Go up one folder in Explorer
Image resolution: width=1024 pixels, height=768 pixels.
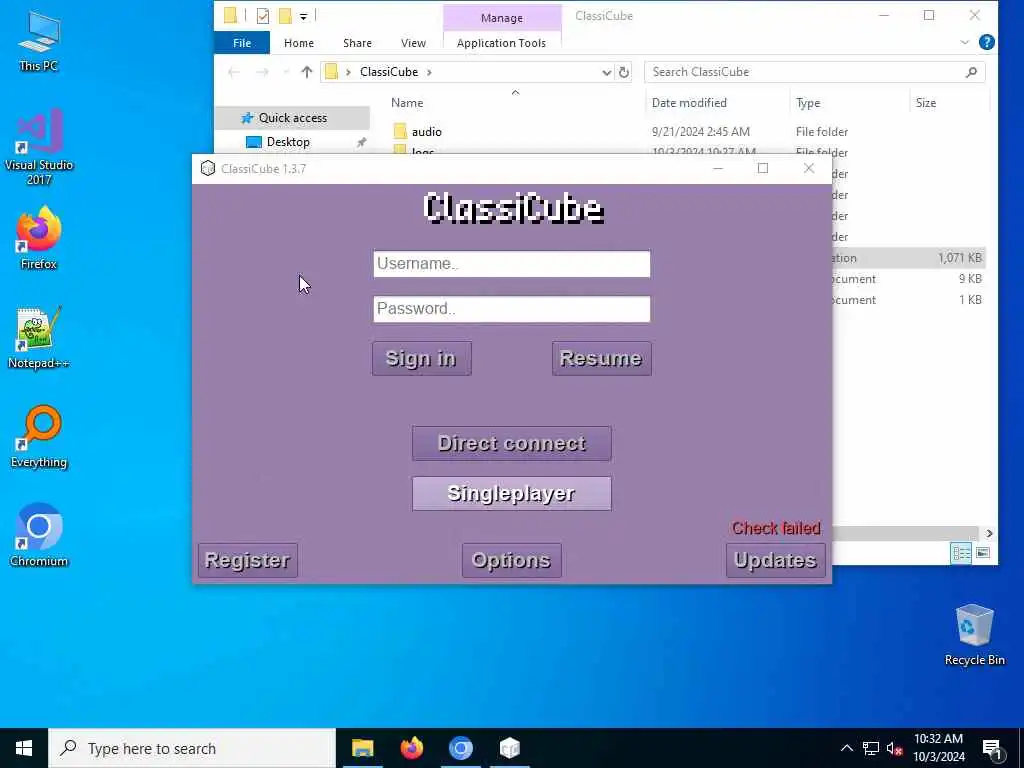pyautogui.click(x=306, y=72)
